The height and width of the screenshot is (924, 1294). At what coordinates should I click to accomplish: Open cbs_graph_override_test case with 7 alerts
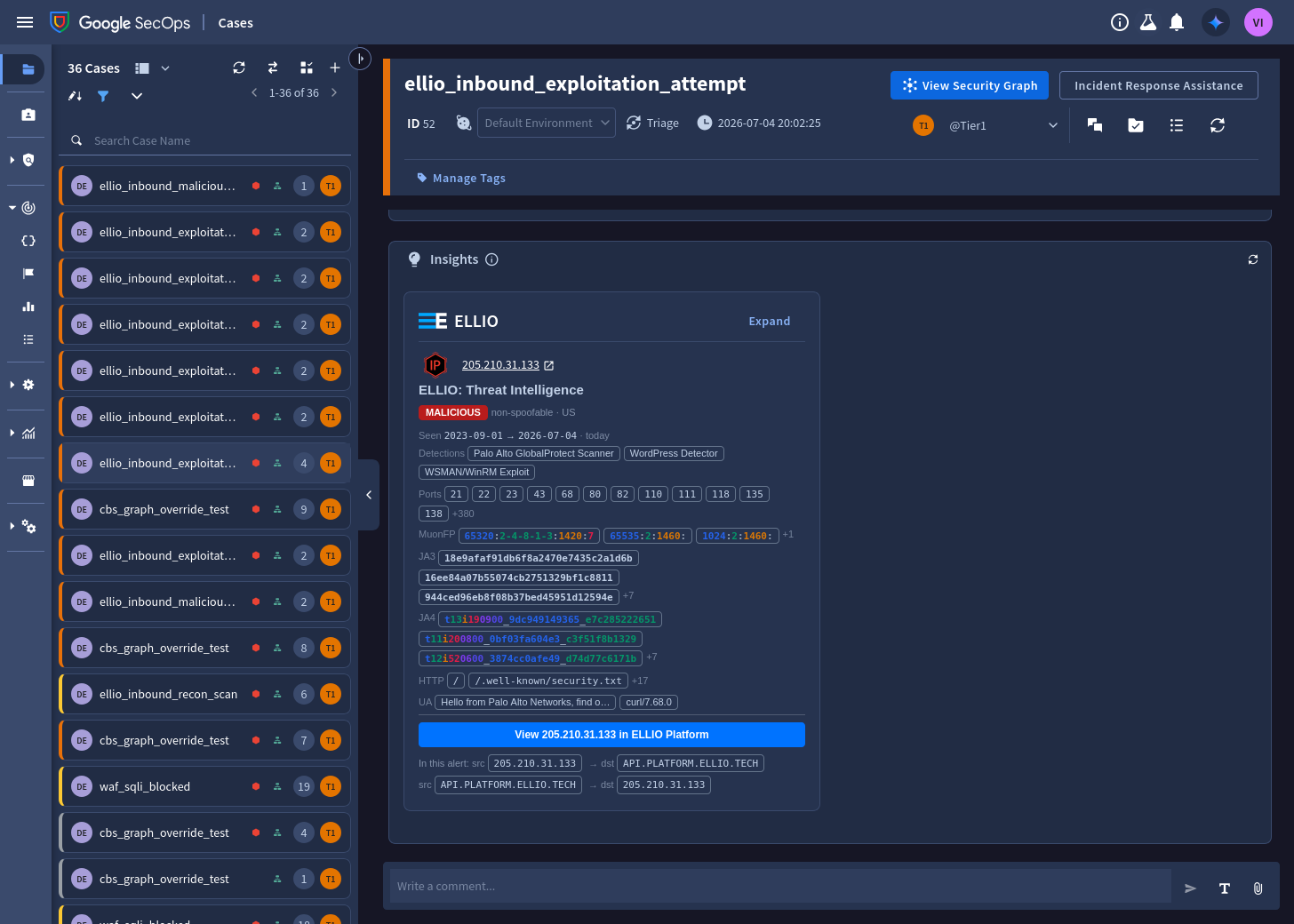pyautogui.click(x=205, y=740)
